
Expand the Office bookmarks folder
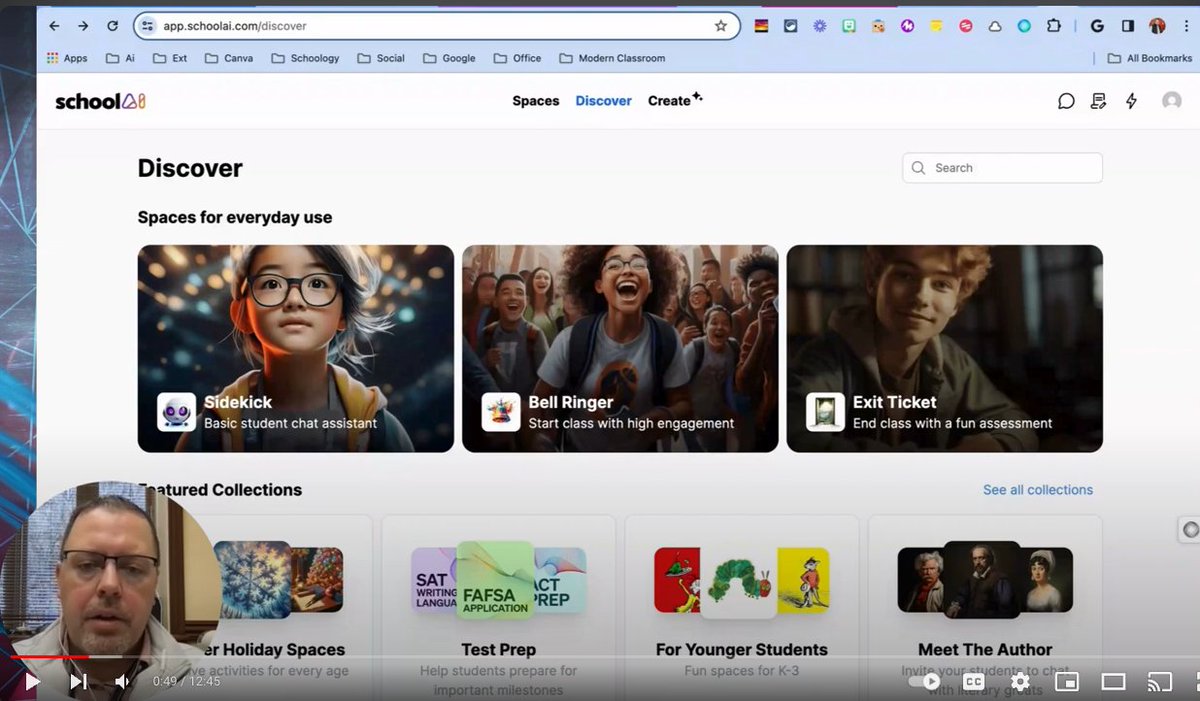point(517,58)
